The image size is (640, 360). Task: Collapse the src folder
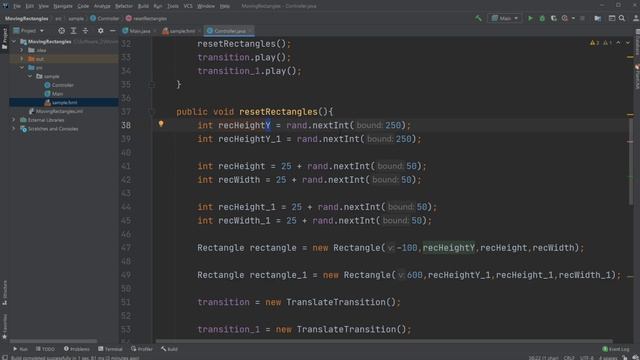coord(22,68)
